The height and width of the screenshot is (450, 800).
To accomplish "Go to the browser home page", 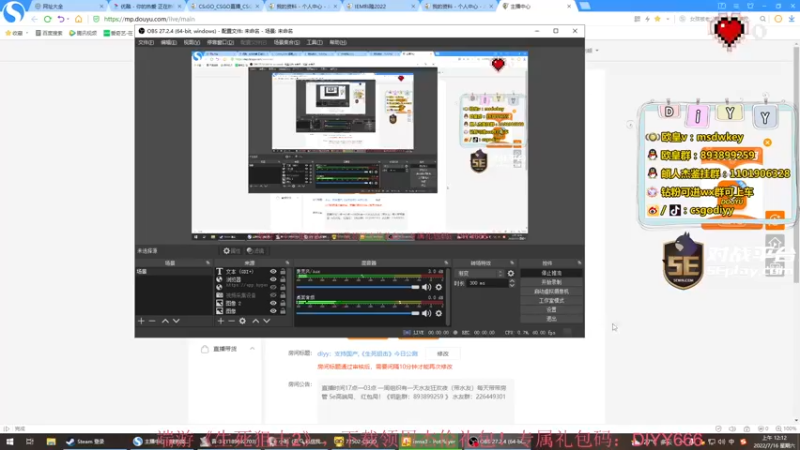I will point(78,19).
